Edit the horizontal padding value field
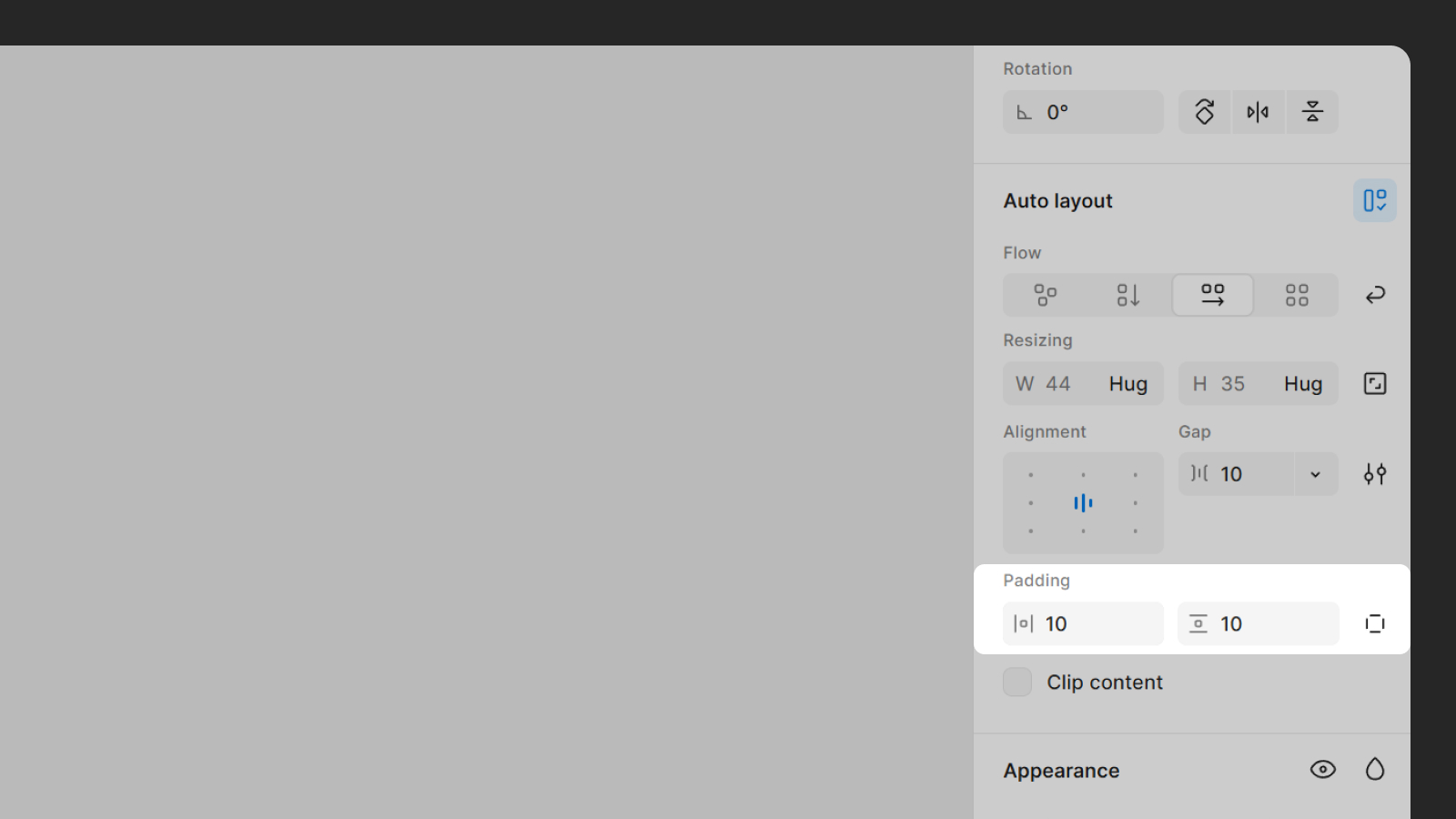The width and height of the screenshot is (1456, 819). pos(1083,623)
